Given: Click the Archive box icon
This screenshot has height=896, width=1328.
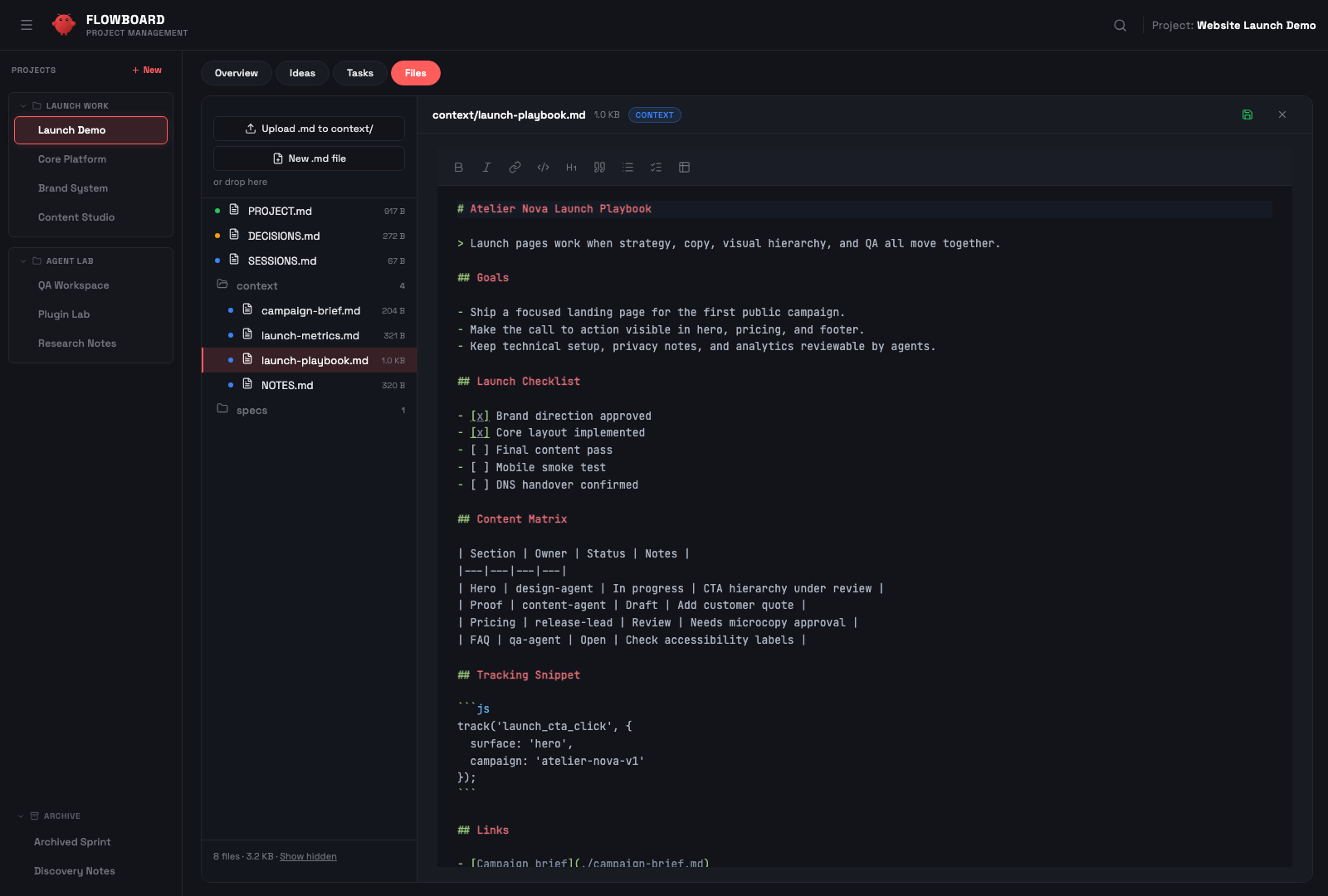Looking at the screenshot, I should [34, 816].
